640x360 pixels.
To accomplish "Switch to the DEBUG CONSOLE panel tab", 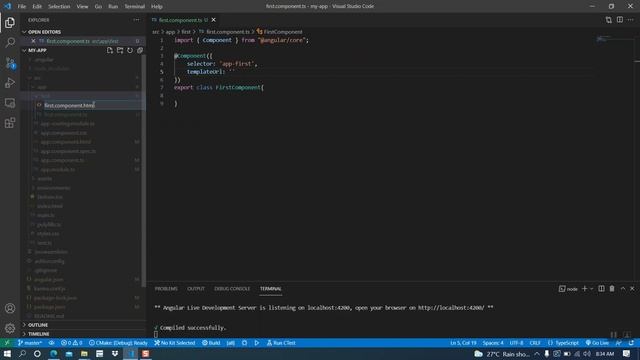I will pyautogui.click(x=232, y=289).
